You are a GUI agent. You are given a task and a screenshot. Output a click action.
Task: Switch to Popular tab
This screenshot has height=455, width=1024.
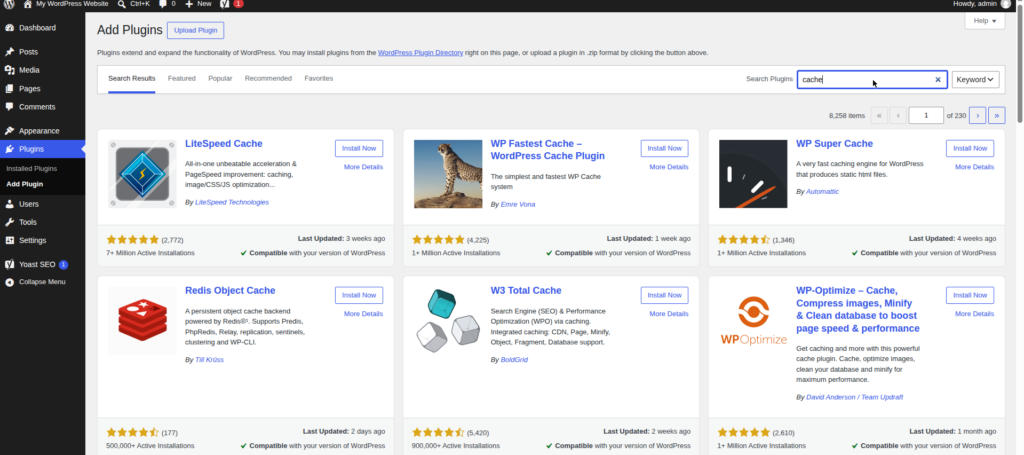pyautogui.click(x=220, y=78)
